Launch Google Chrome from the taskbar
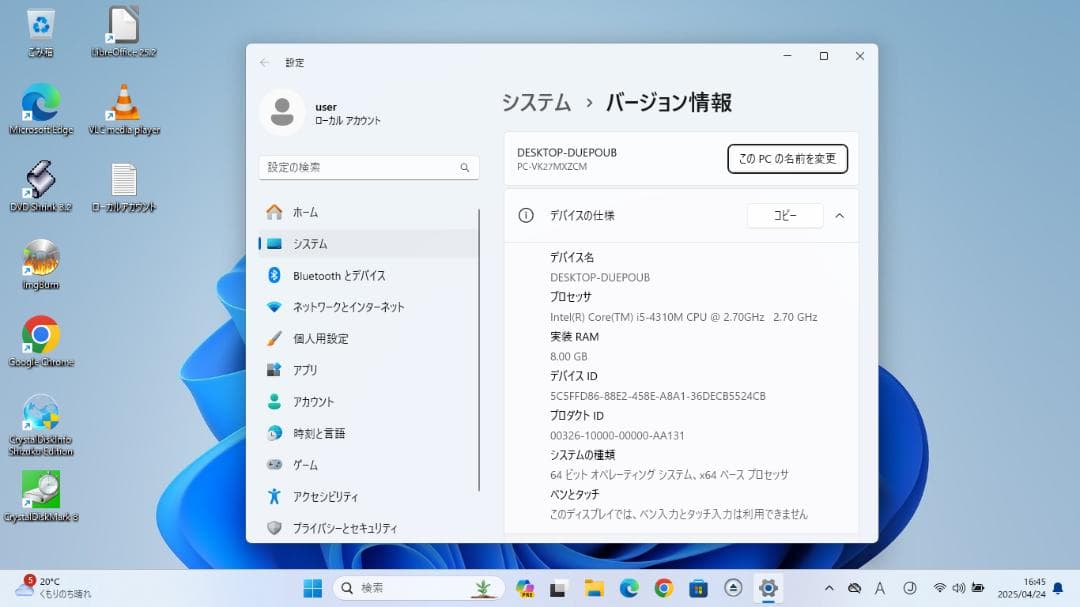1080x607 pixels. [x=664, y=588]
